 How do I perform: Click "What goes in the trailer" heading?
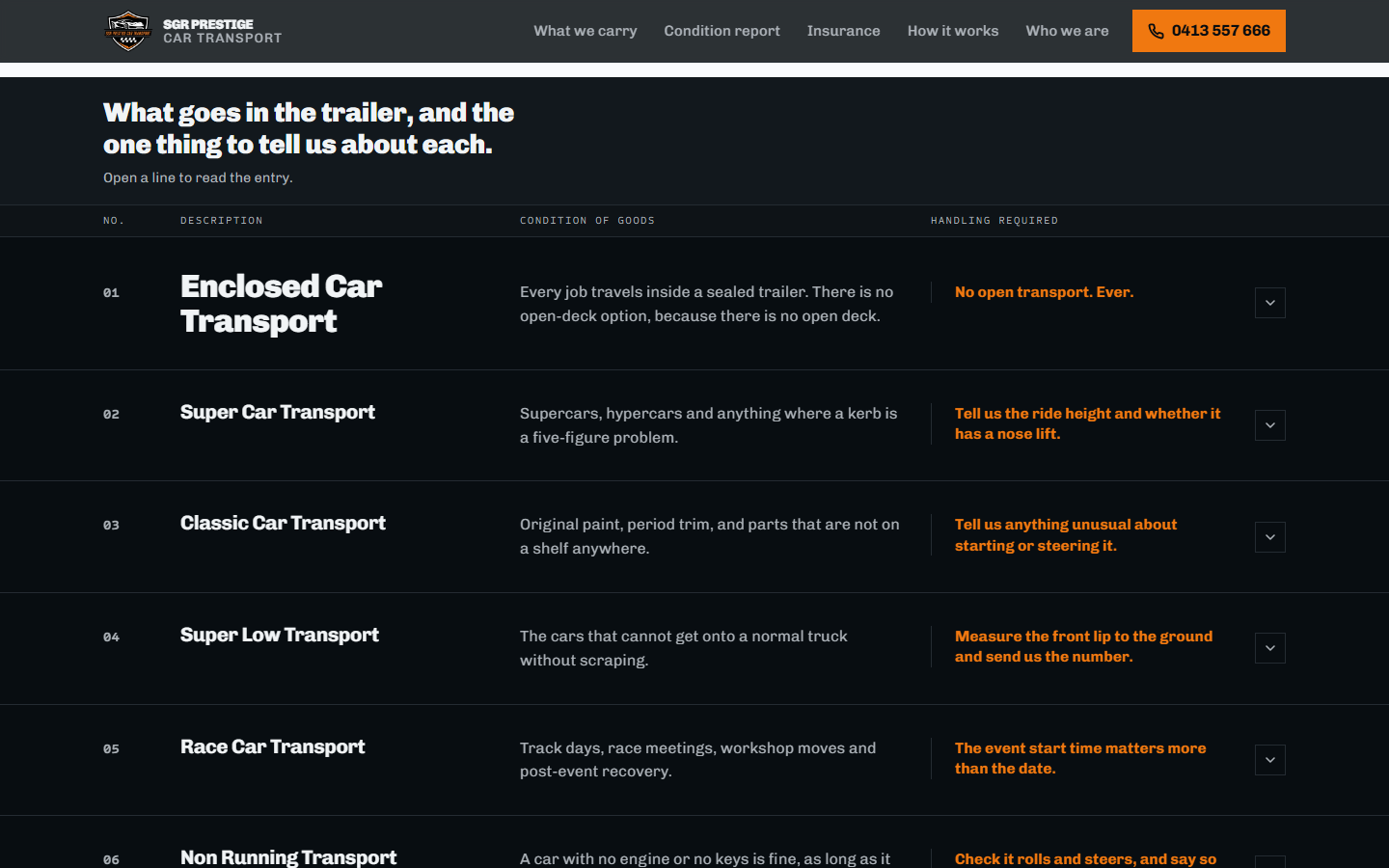point(309,128)
